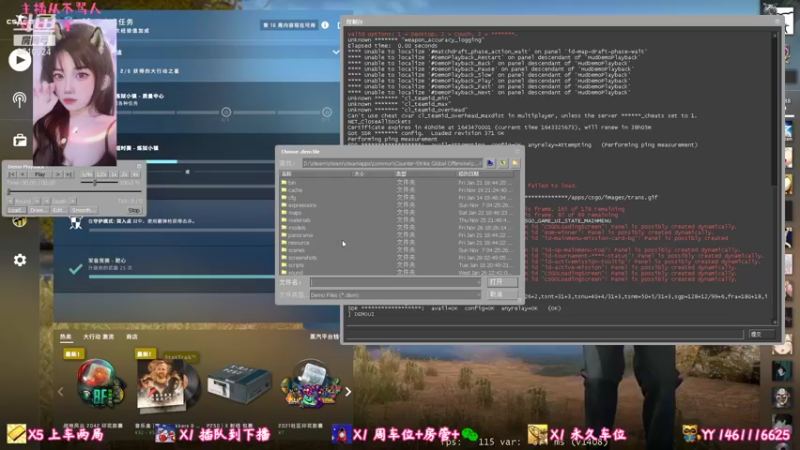800x450 pixels.
Task: Sort by 修改日期 column header
Action: tap(487, 174)
